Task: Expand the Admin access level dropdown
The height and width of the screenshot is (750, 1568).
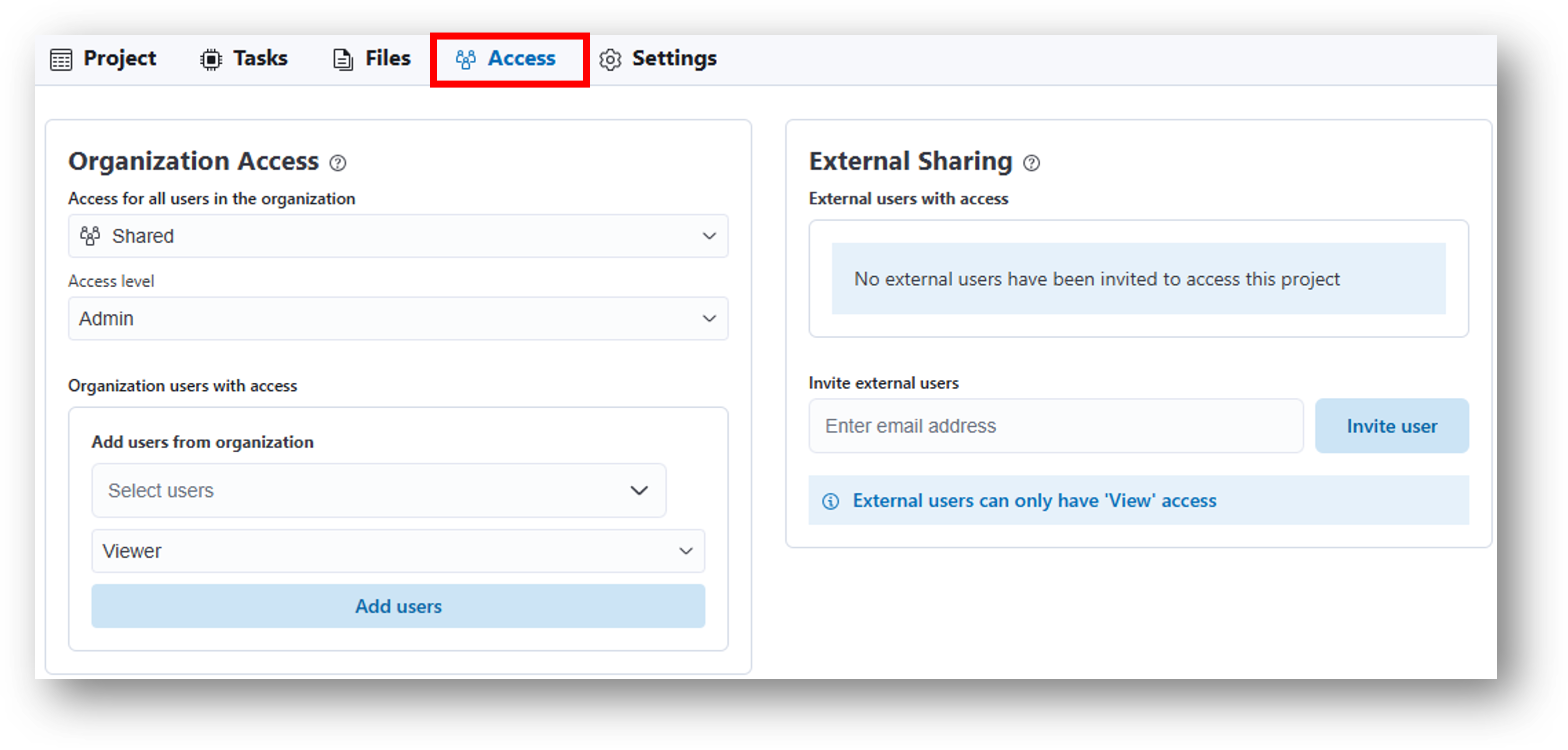Action: (x=398, y=318)
